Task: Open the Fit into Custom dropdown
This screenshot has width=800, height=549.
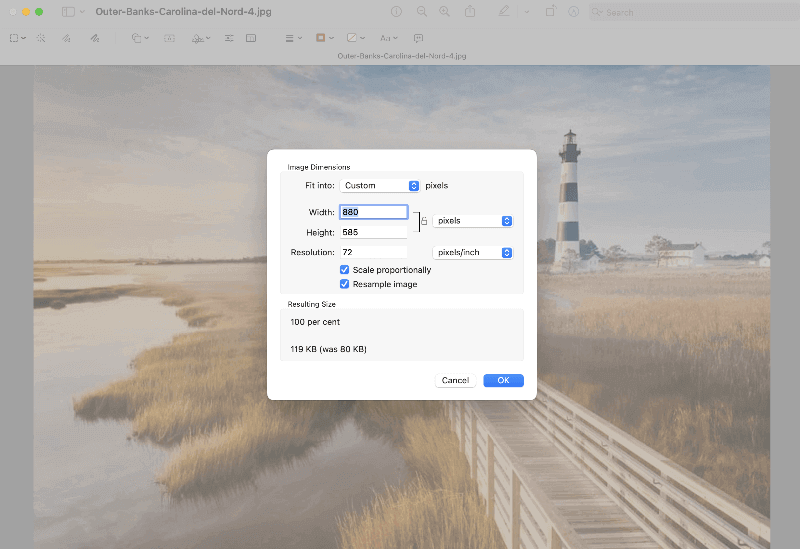Action: pos(380,186)
